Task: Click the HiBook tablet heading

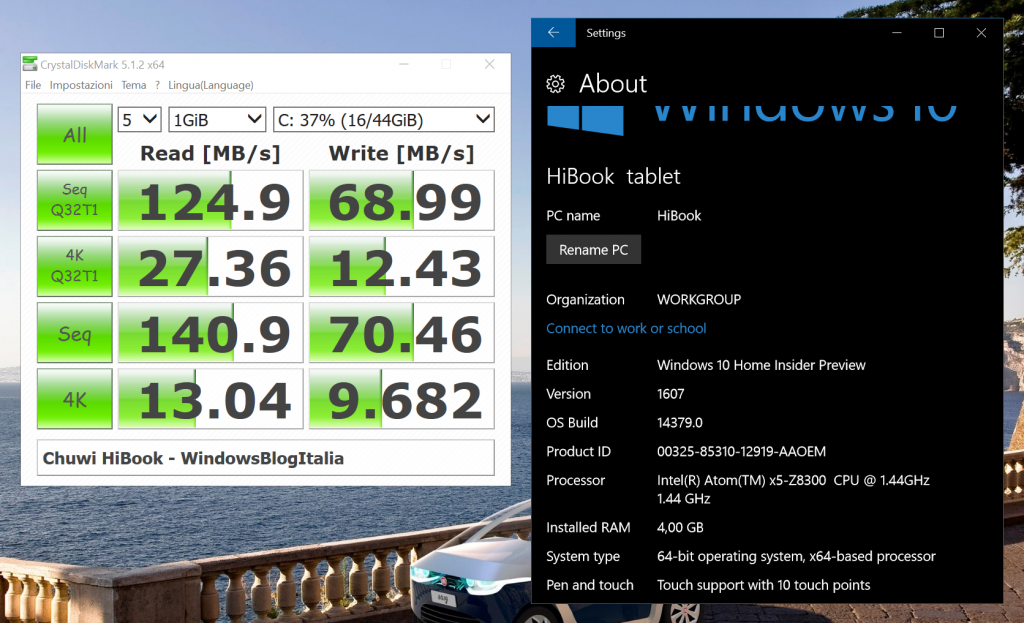Action: click(x=613, y=176)
